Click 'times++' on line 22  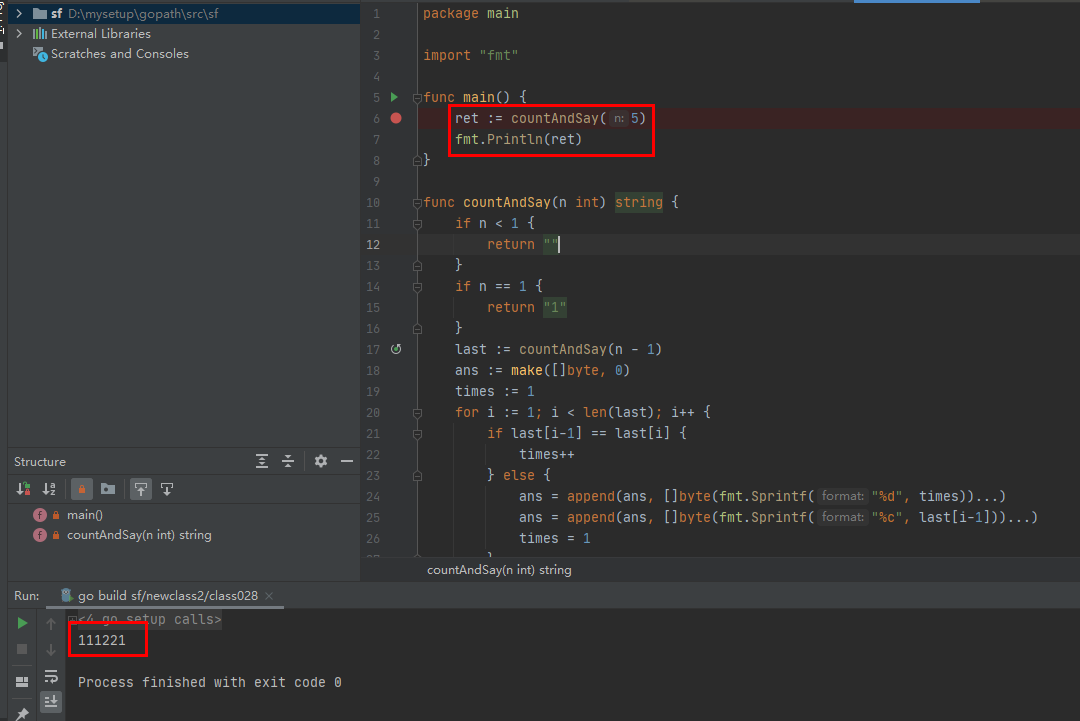tap(547, 454)
